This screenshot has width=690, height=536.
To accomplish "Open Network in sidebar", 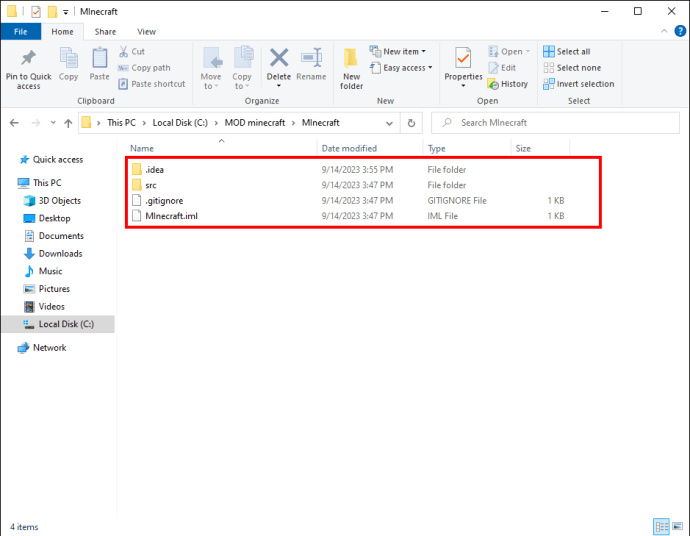I will tap(42, 348).
